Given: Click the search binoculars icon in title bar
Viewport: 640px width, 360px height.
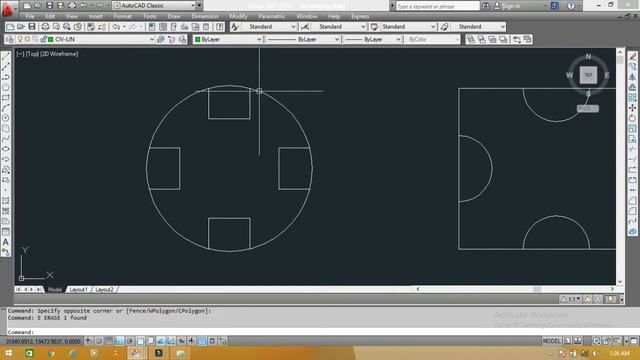Looking at the screenshot, I should tap(486, 6).
